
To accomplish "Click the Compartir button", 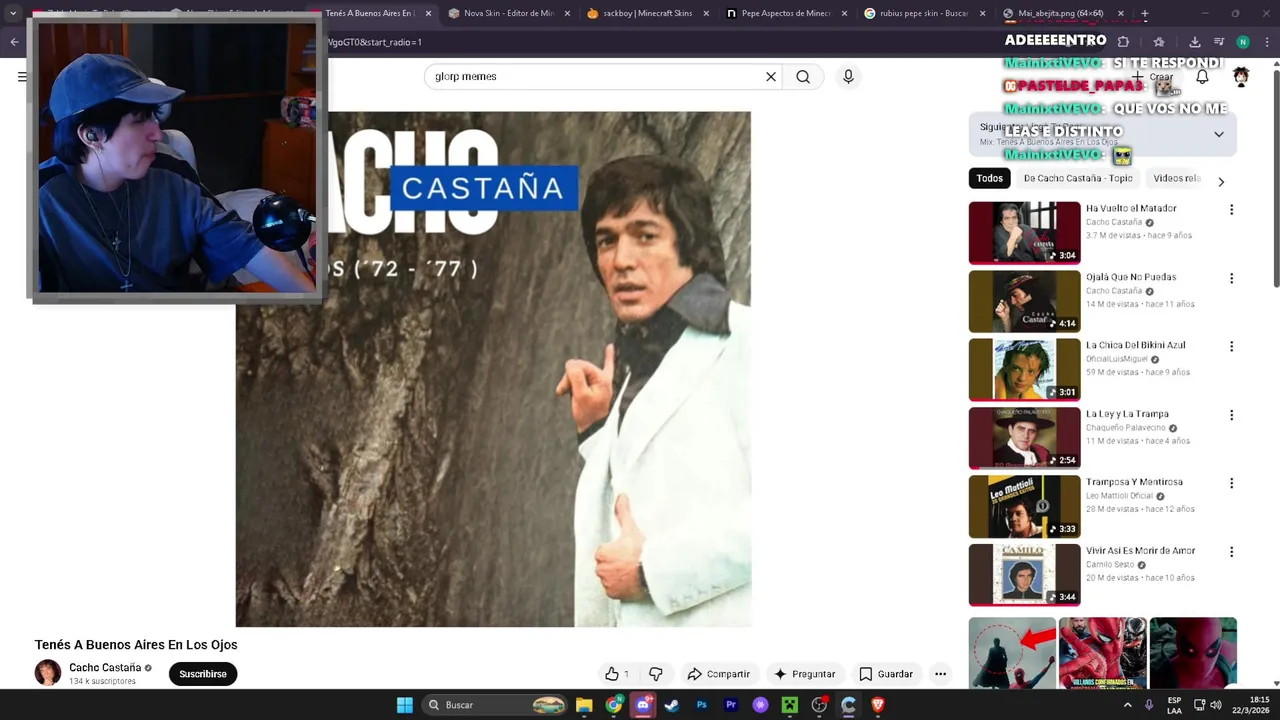I will tap(718, 674).
